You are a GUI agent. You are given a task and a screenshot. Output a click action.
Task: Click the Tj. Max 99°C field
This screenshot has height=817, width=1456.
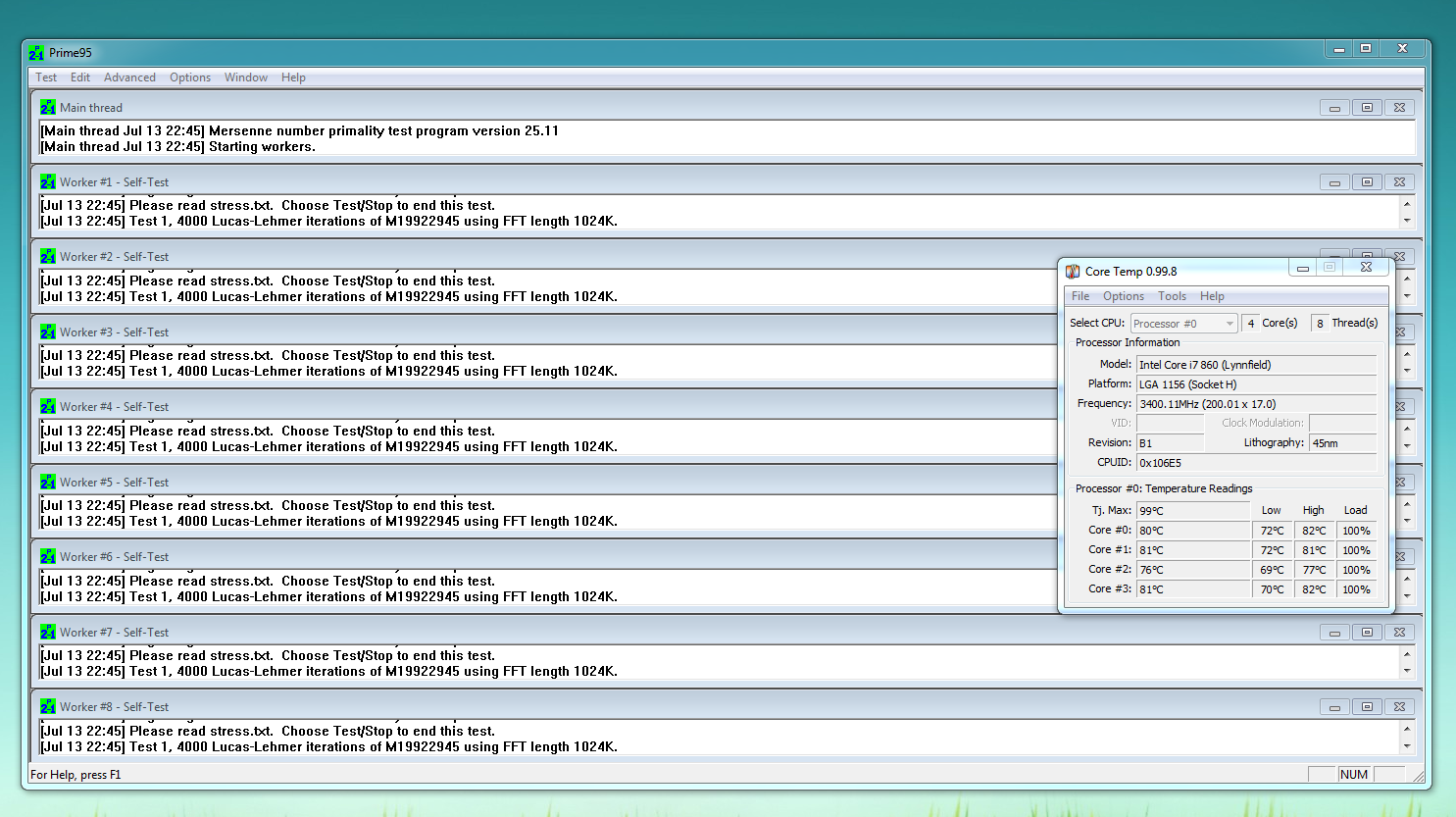tap(1193, 511)
